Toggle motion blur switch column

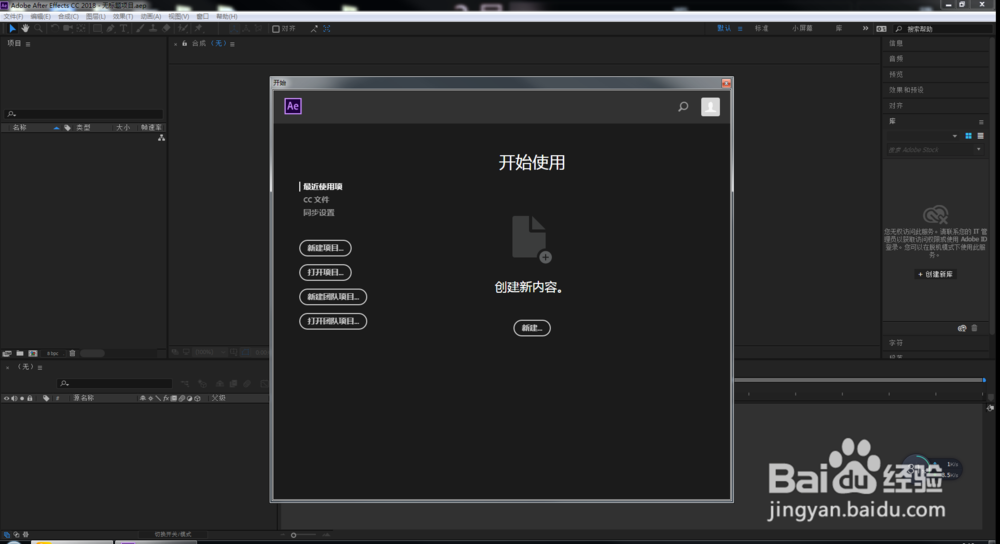[x=182, y=398]
